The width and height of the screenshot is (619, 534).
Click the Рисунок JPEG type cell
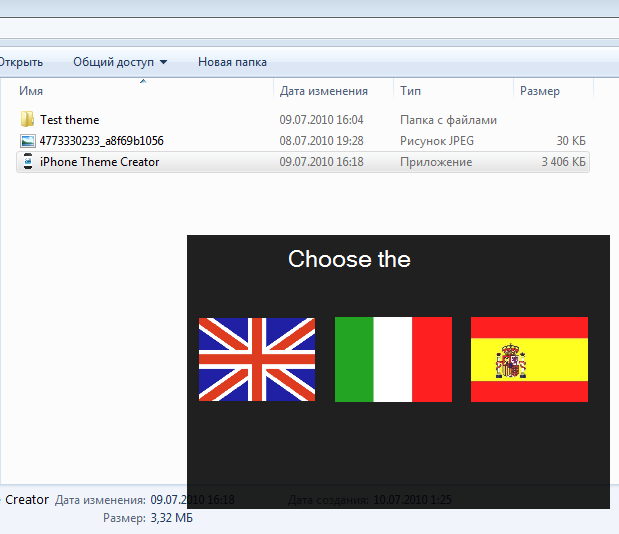click(437, 141)
